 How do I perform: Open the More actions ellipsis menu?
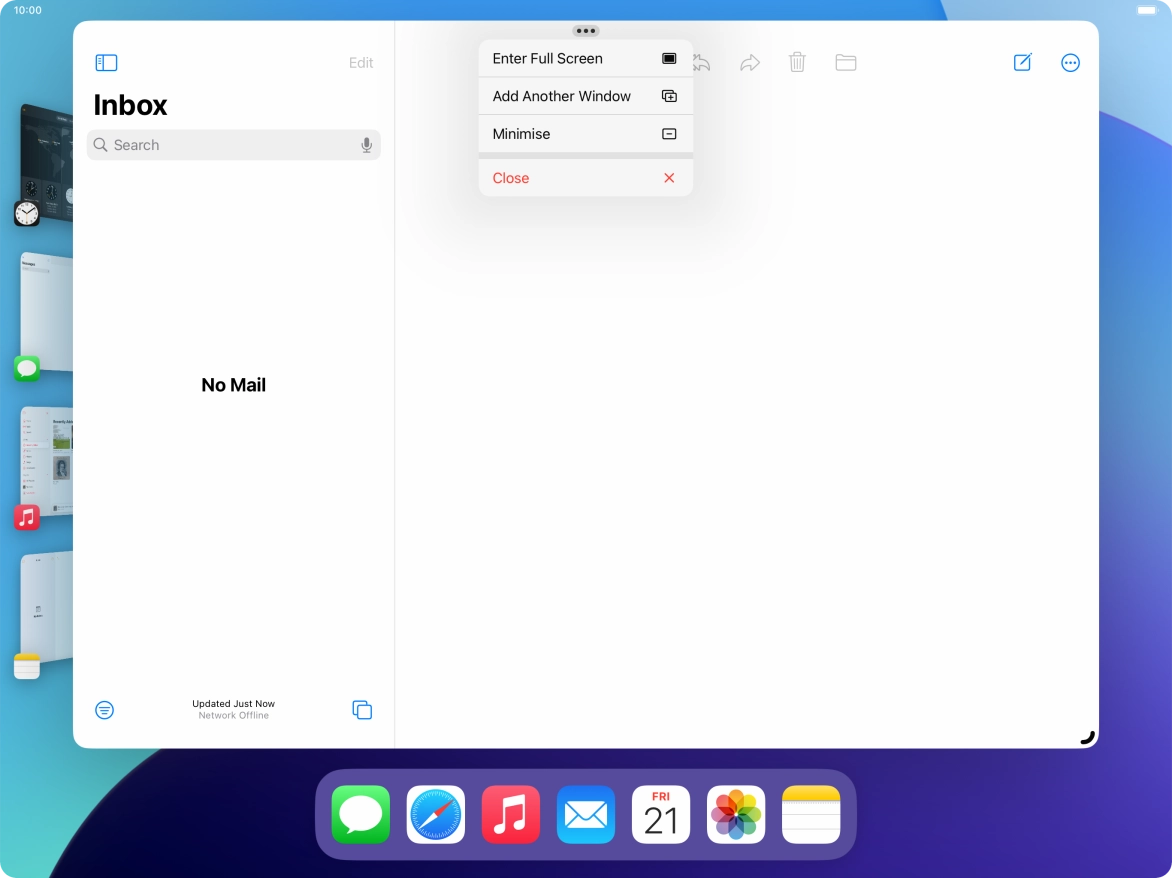1070,62
